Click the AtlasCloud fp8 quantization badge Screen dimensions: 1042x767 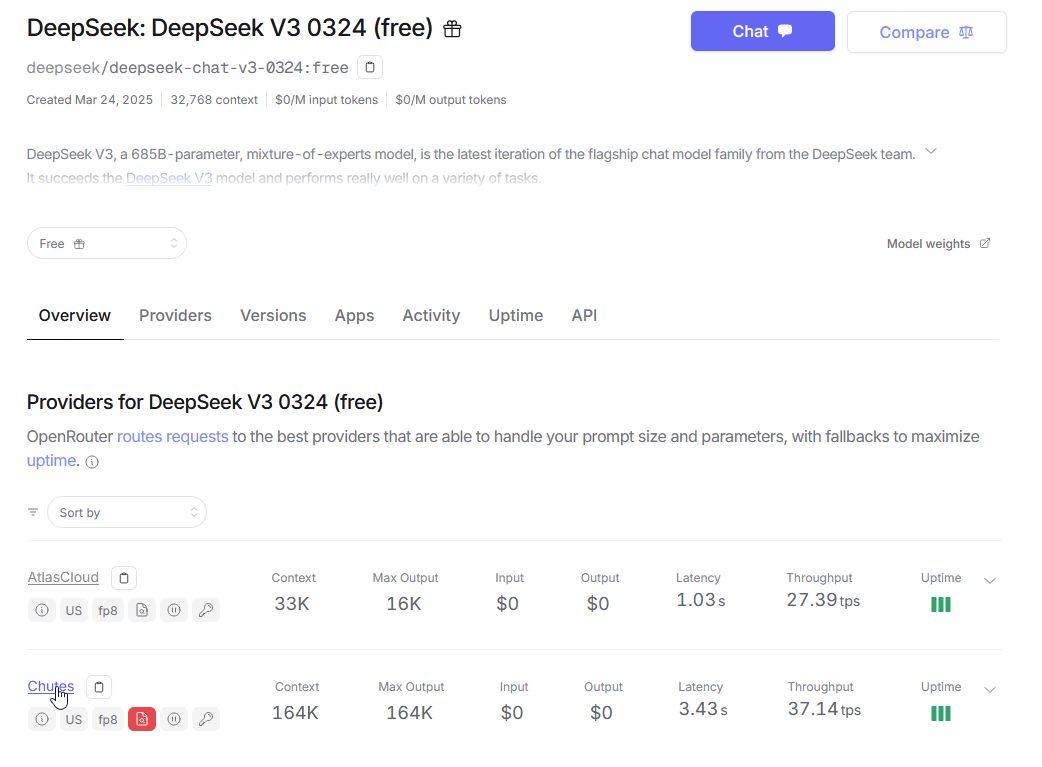108,609
